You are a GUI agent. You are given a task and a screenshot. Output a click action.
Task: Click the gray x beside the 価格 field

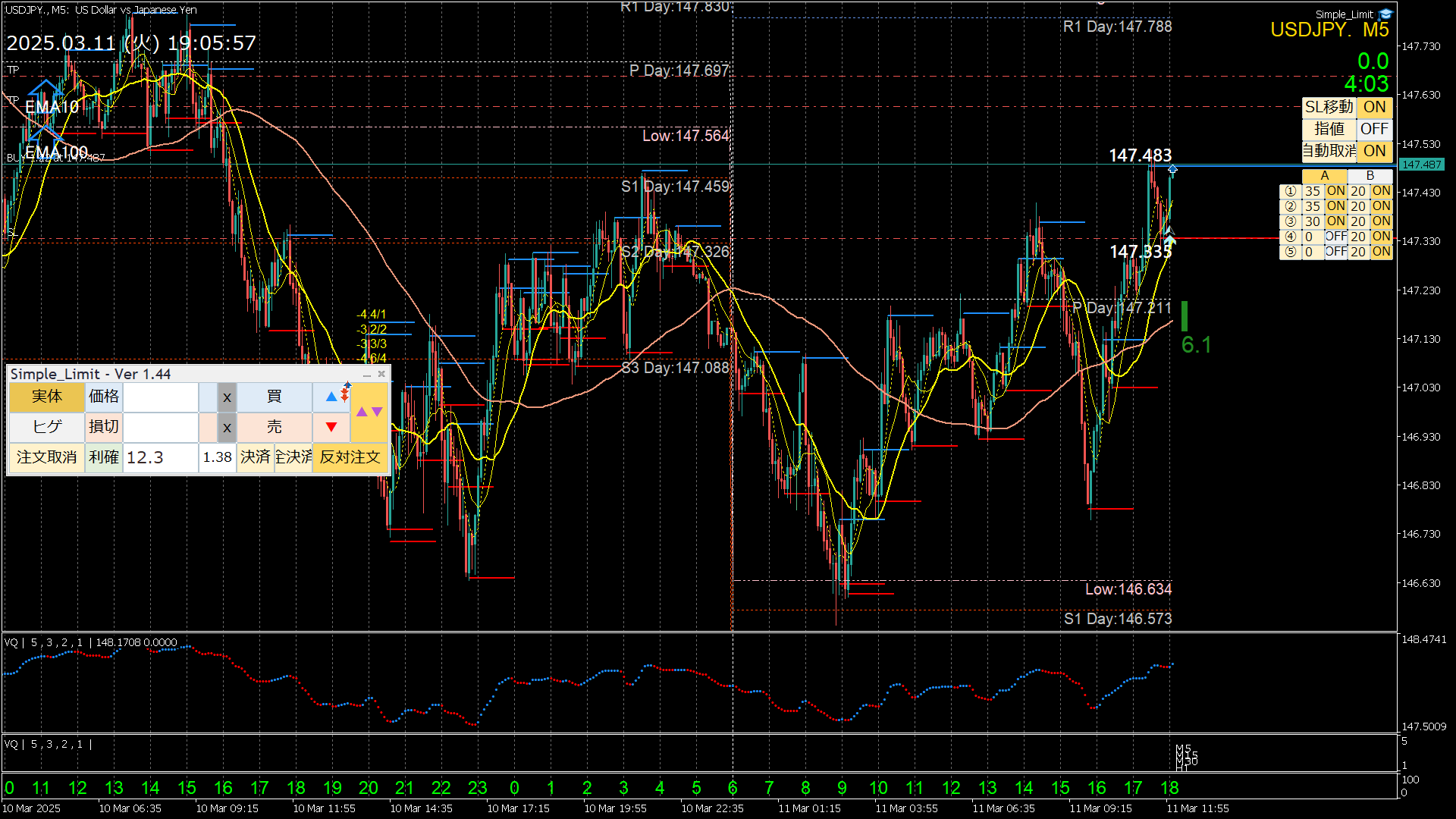[x=227, y=397]
